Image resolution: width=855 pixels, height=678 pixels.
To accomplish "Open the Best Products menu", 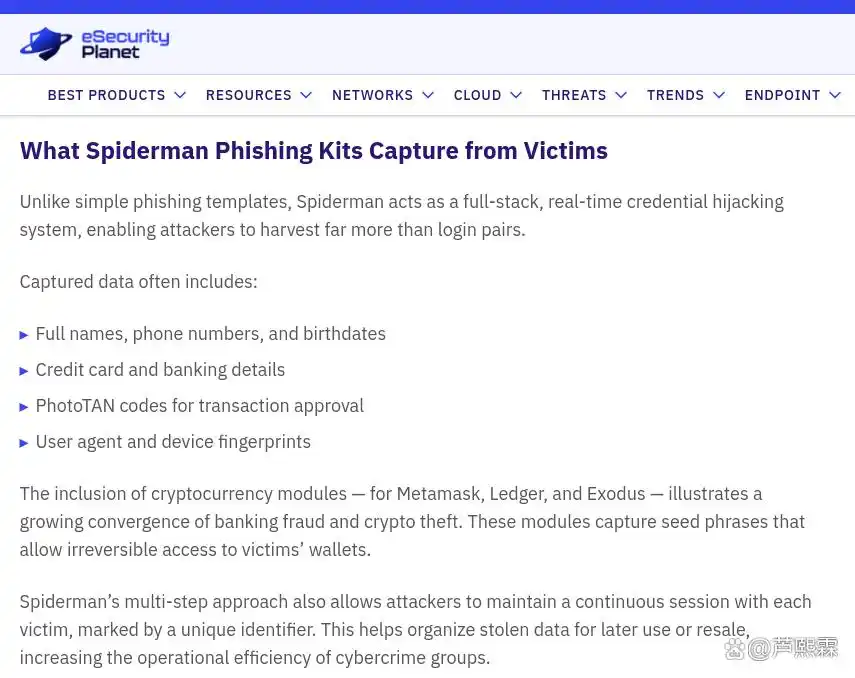I will (106, 95).
